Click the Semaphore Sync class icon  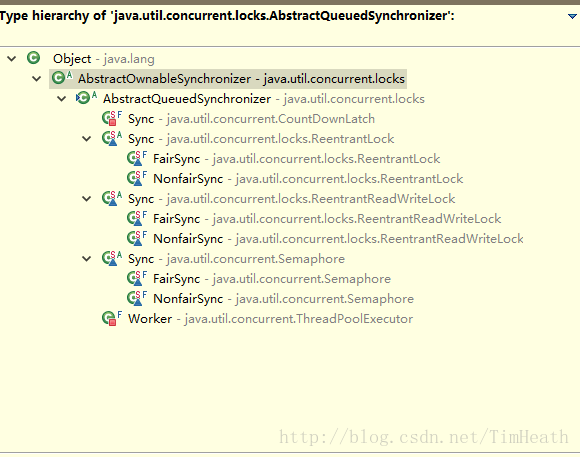click(x=112, y=258)
